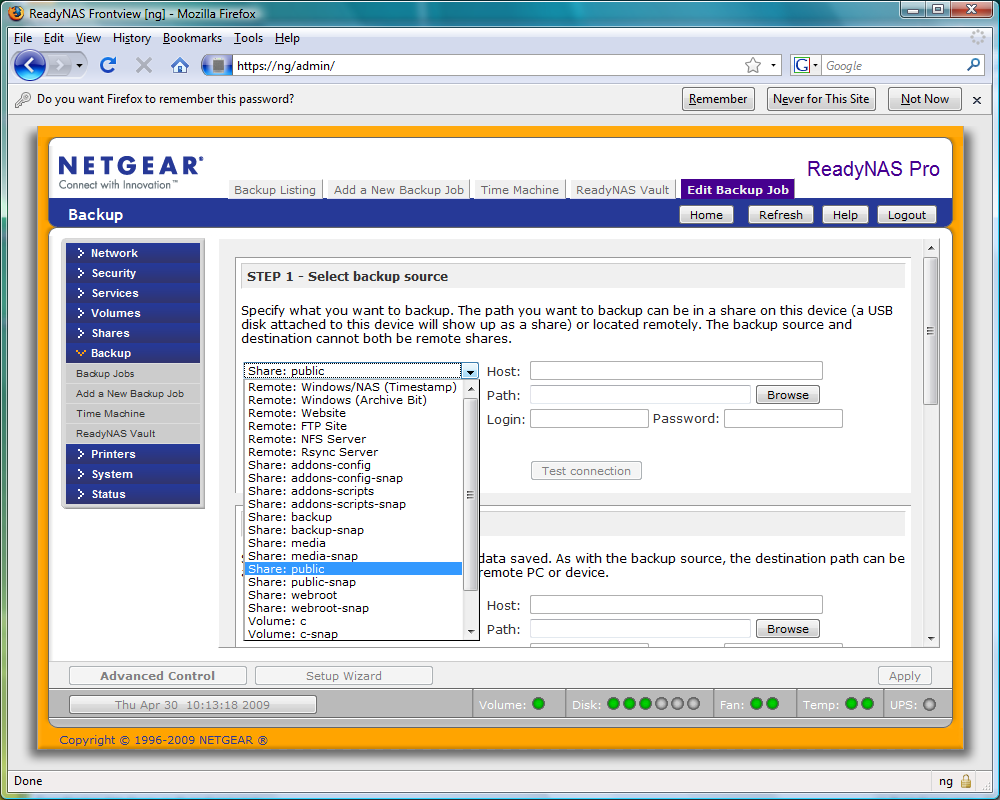The height and width of the screenshot is (800, 1000).
Task: Expand the Volumes sidebar section
Action: 133,313
